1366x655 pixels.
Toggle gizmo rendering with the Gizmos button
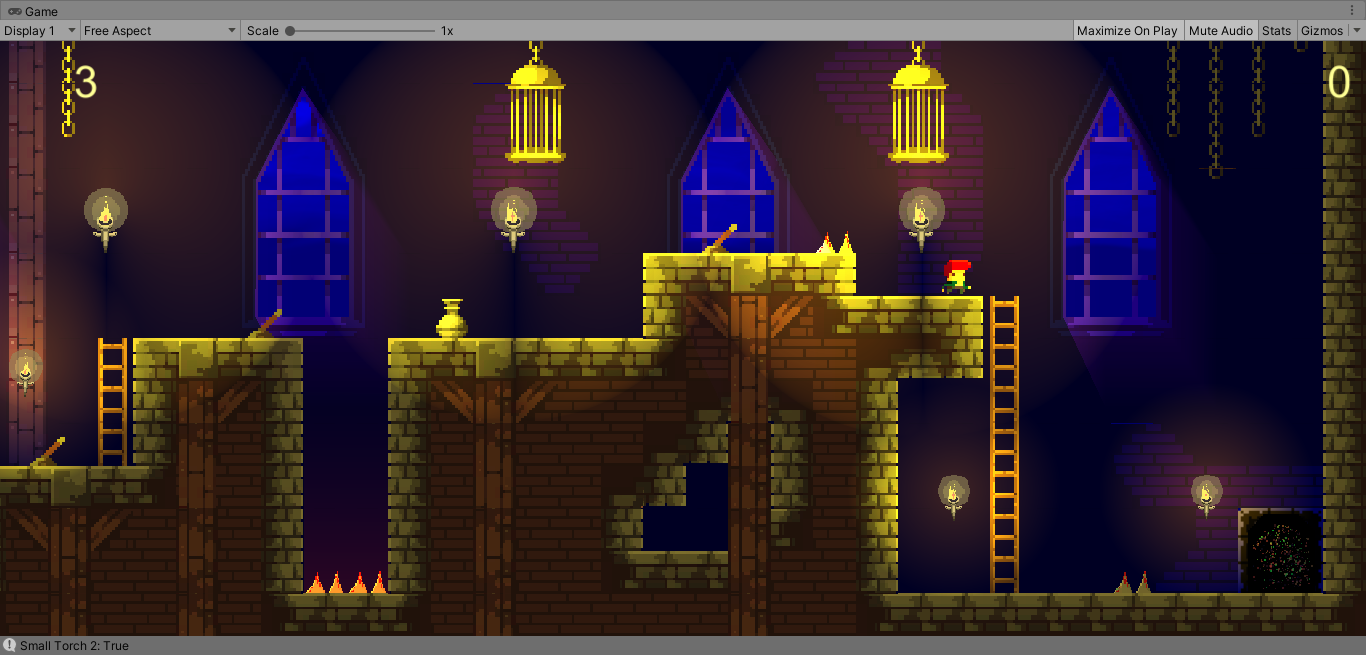coord(1322,30)
